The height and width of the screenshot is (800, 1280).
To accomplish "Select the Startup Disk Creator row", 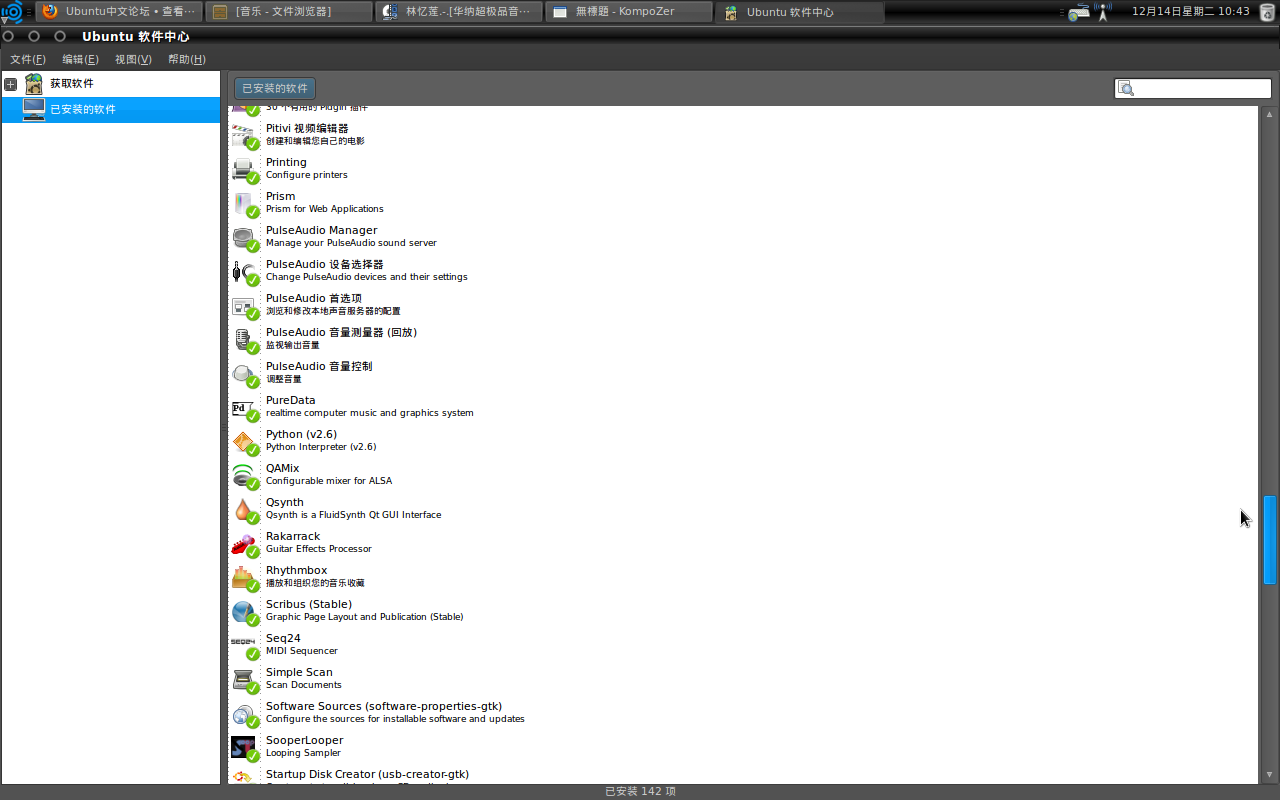I will [x=742, y=776].
